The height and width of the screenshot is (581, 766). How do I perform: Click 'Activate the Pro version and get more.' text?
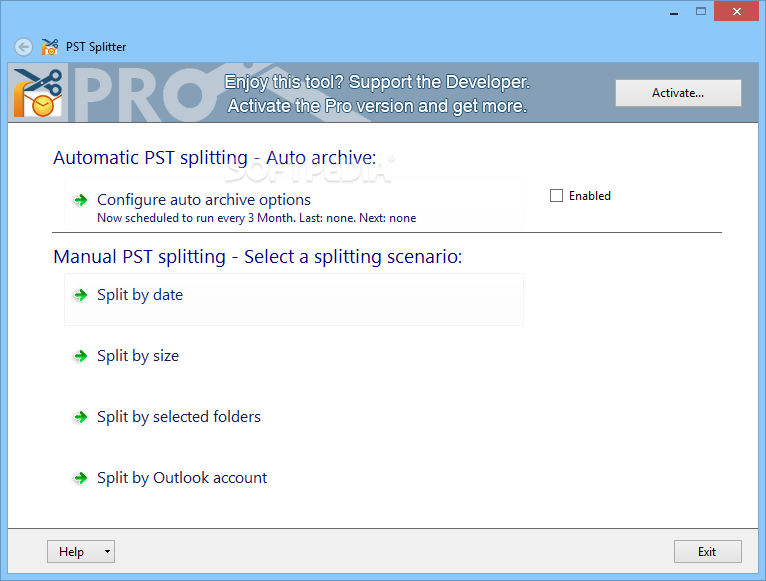[377, 106]
